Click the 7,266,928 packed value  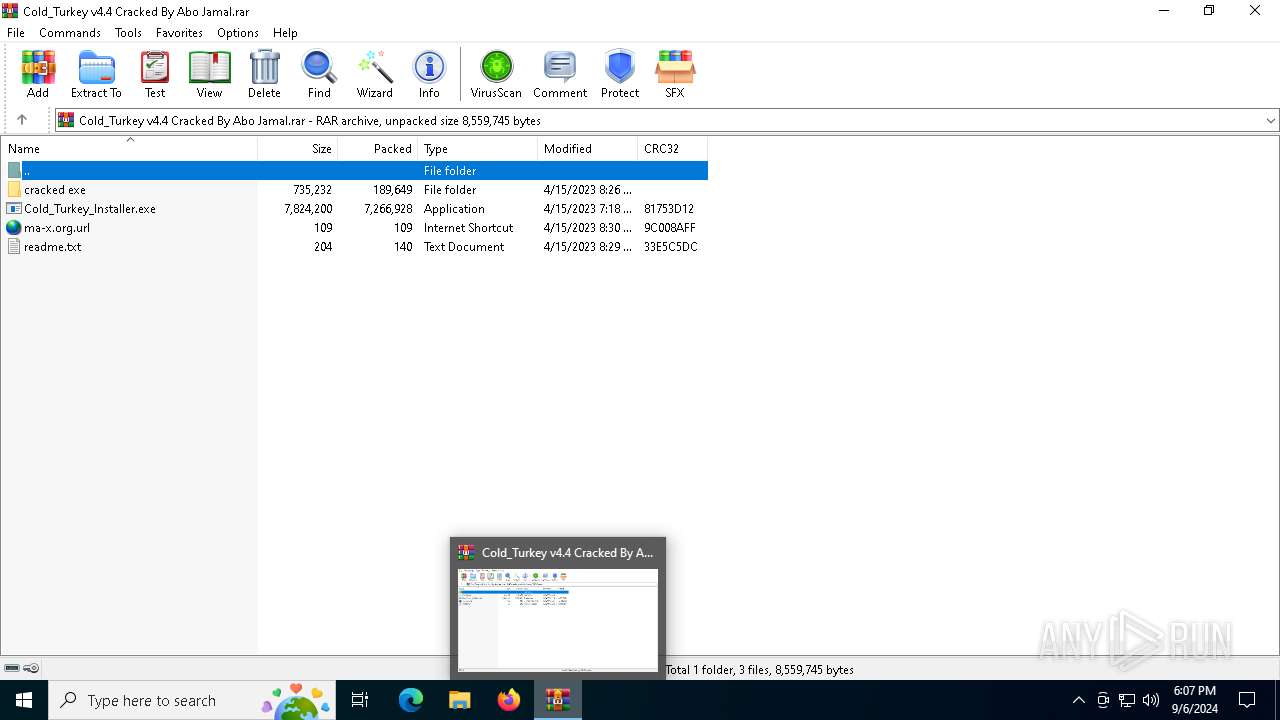[x=389, y=209]
